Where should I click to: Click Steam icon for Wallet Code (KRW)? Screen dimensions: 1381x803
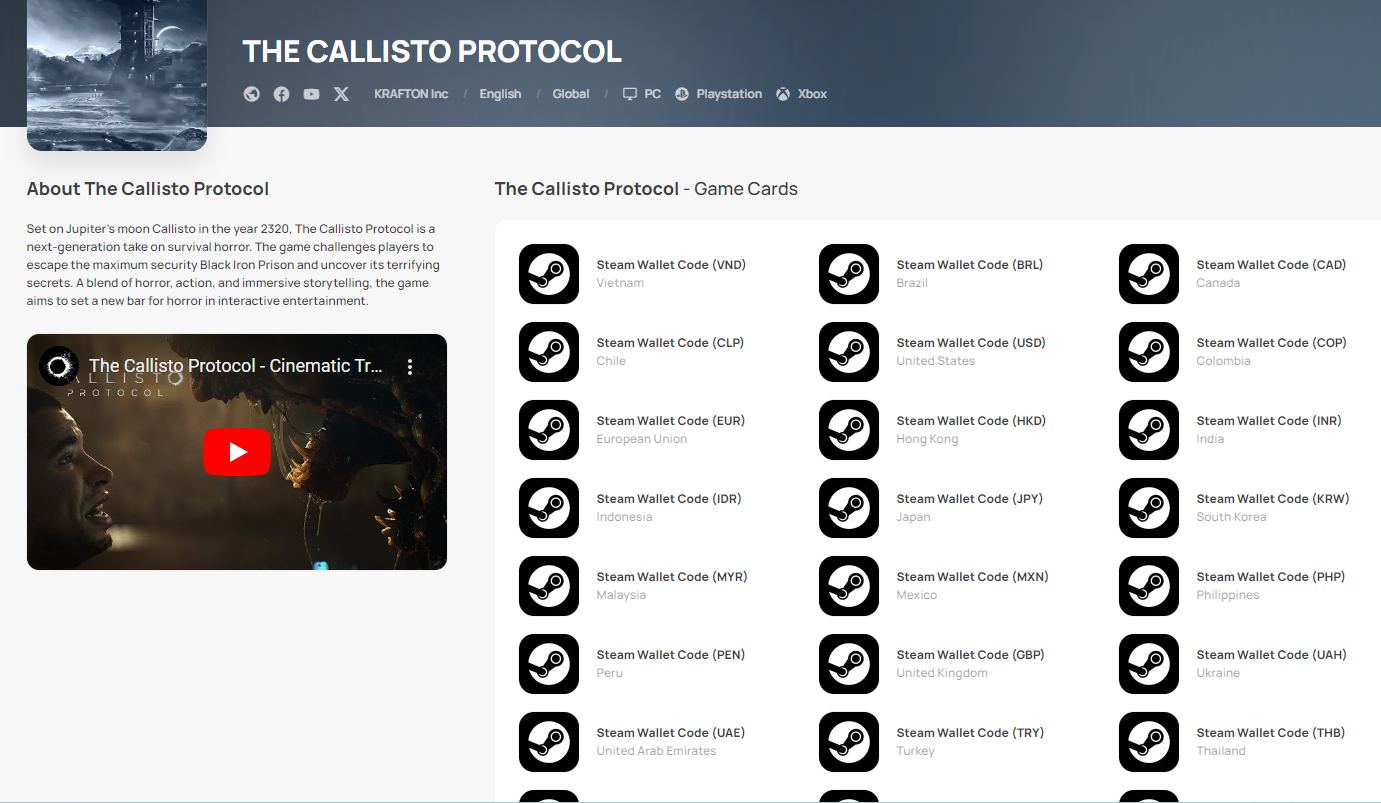(1149, 508)
